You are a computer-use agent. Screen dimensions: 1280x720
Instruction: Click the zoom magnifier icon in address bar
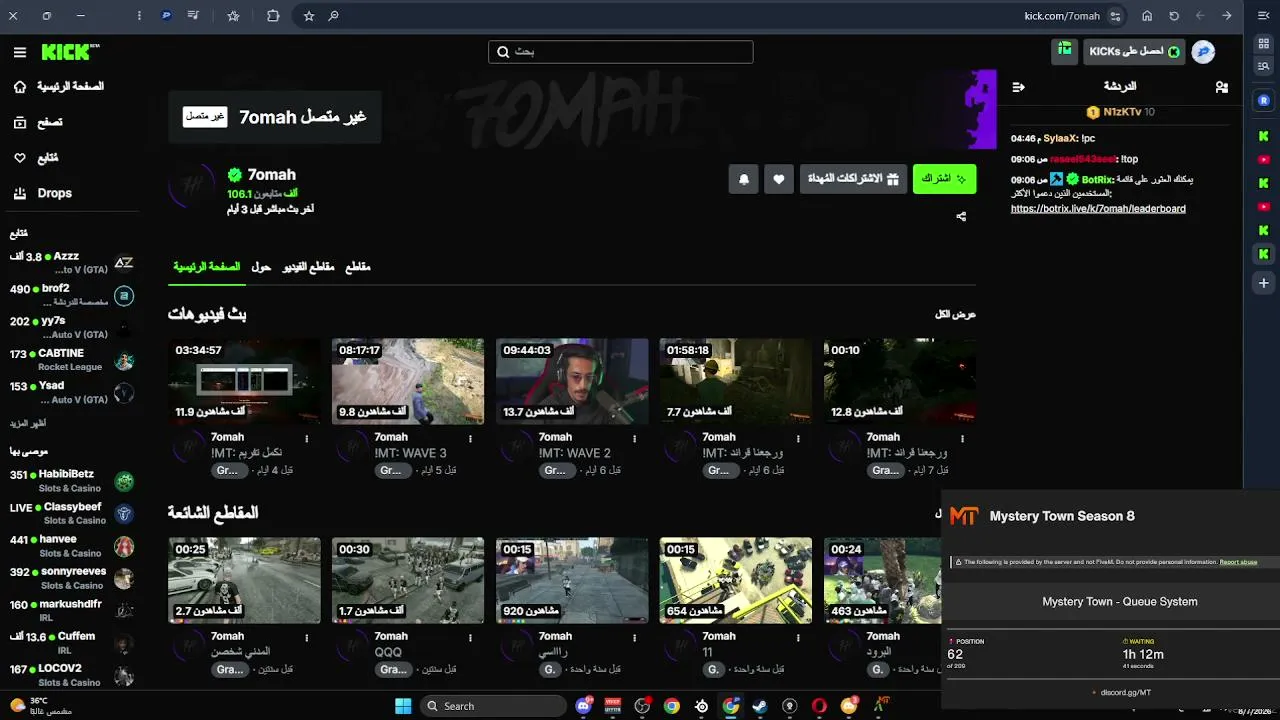(333, 16)
